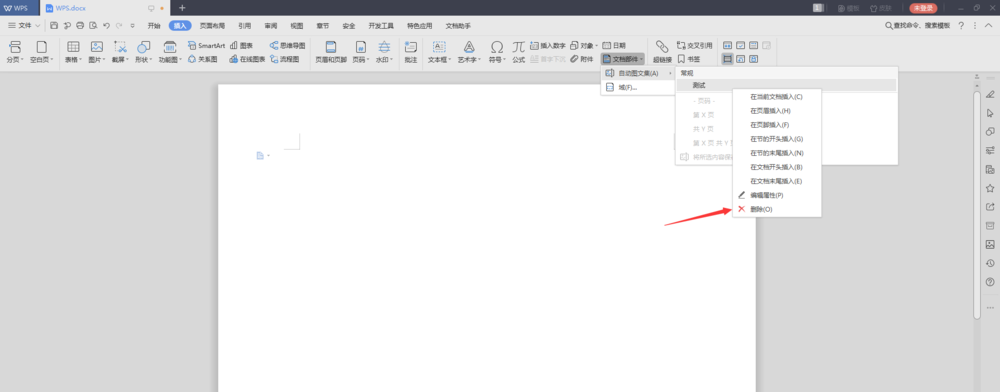The width and height of the screenshot is (1000, 392).
Task: Open the 页码 page number dropdown
Action: point(361,59)
